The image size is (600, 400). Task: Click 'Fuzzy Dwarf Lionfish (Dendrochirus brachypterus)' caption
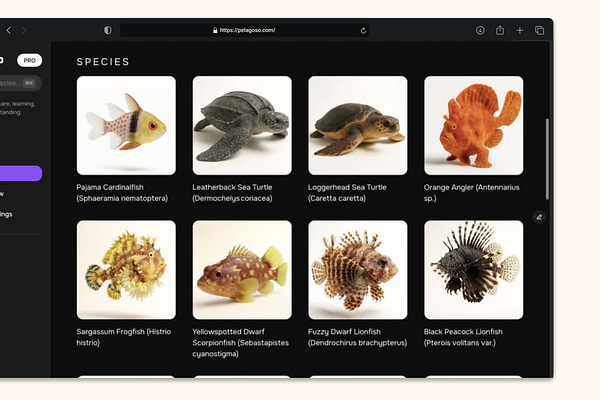coord(357,337)
